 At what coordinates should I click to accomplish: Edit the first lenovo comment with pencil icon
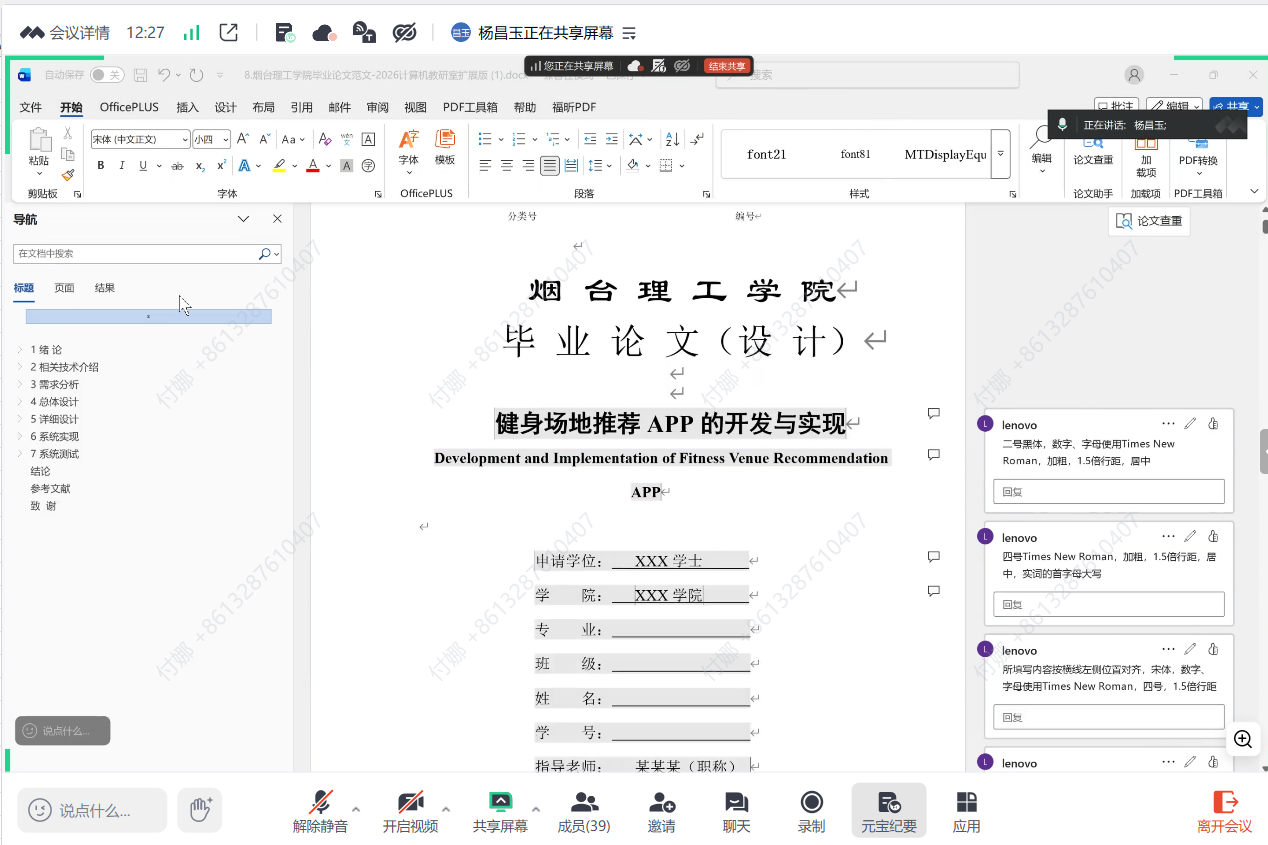coord(1190,423)
